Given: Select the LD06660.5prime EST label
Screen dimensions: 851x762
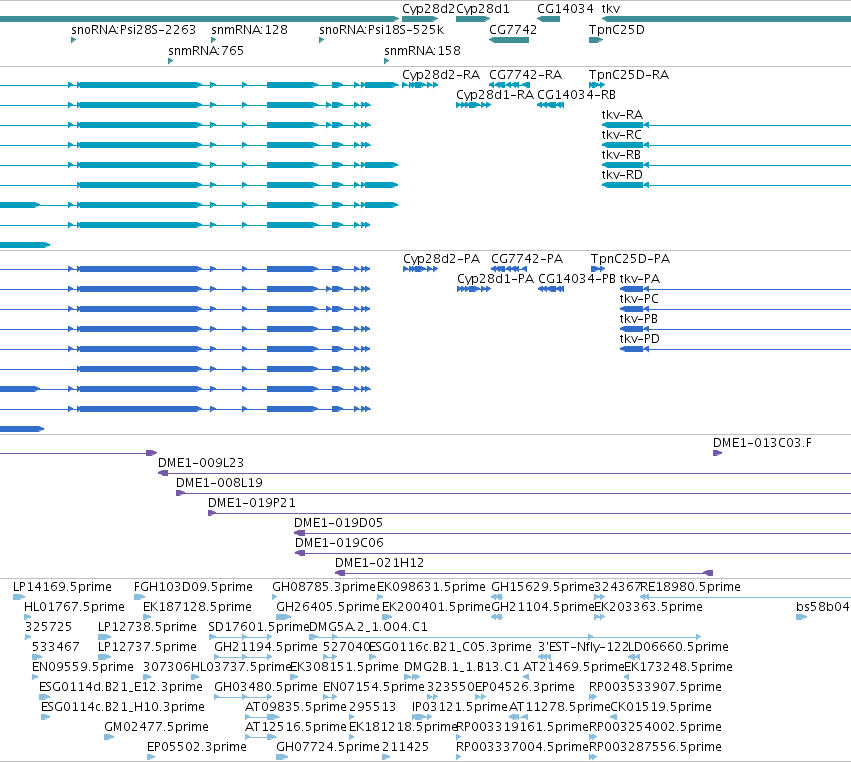Looking at the screenshot, I should point(678,647).
